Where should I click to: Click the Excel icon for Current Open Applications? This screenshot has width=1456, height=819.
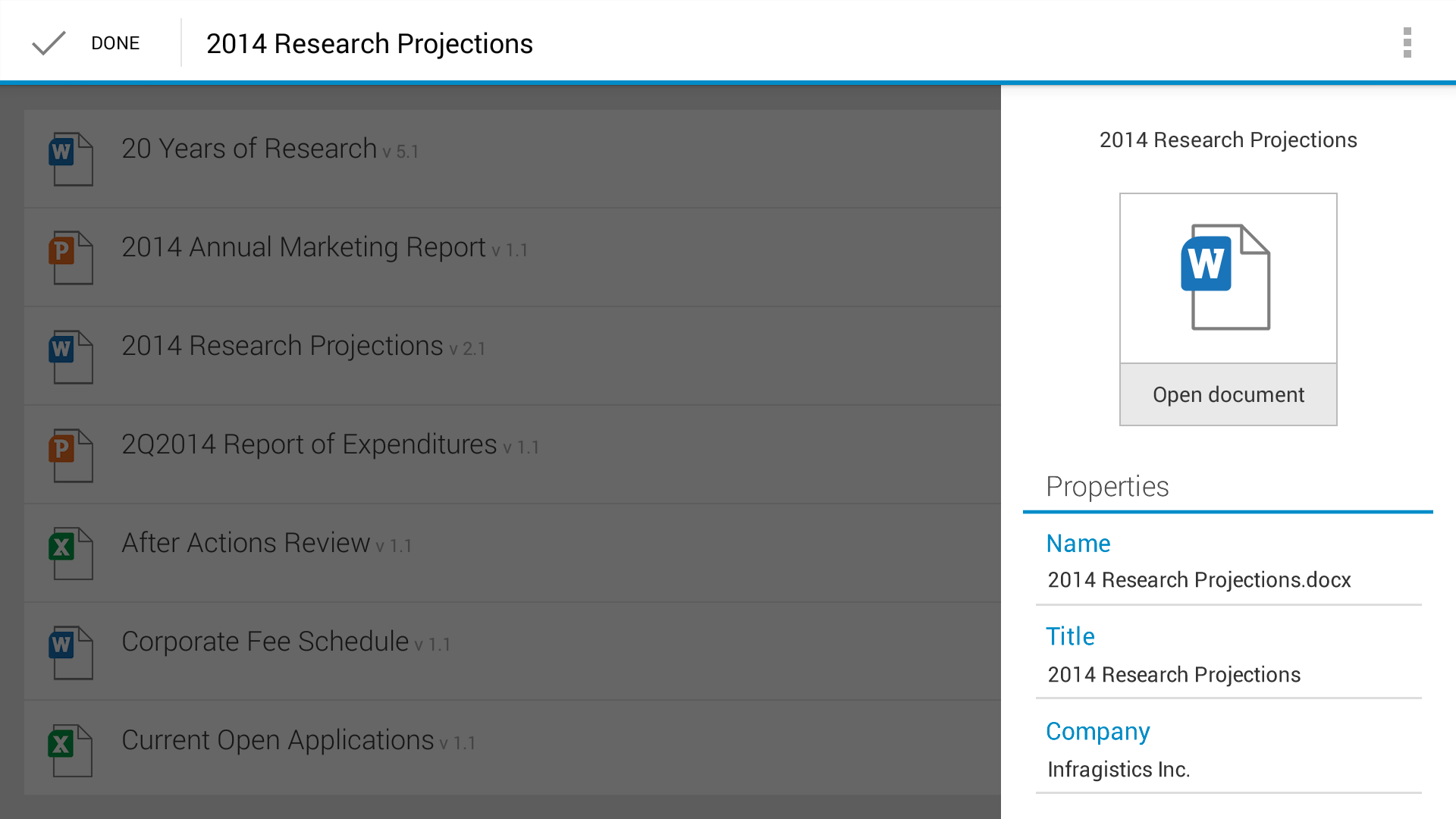[x=71, y=749]
